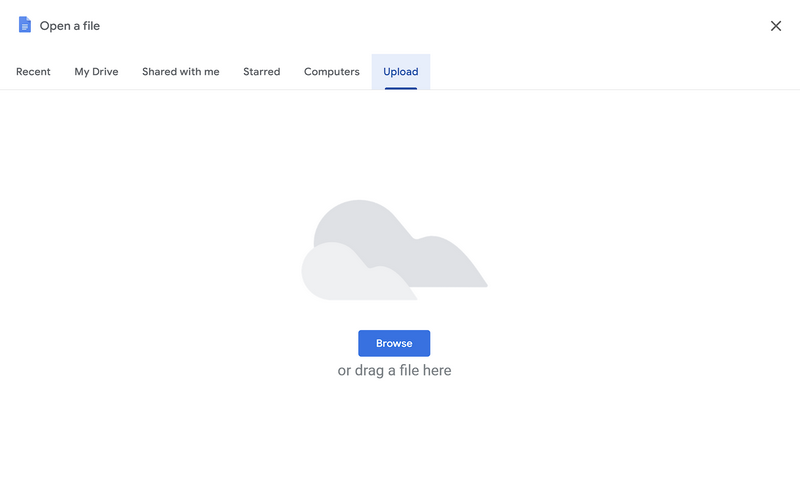This screenshot has width=800, height=492.
Task: Open the My Drive tab
Action: point(96,72)
